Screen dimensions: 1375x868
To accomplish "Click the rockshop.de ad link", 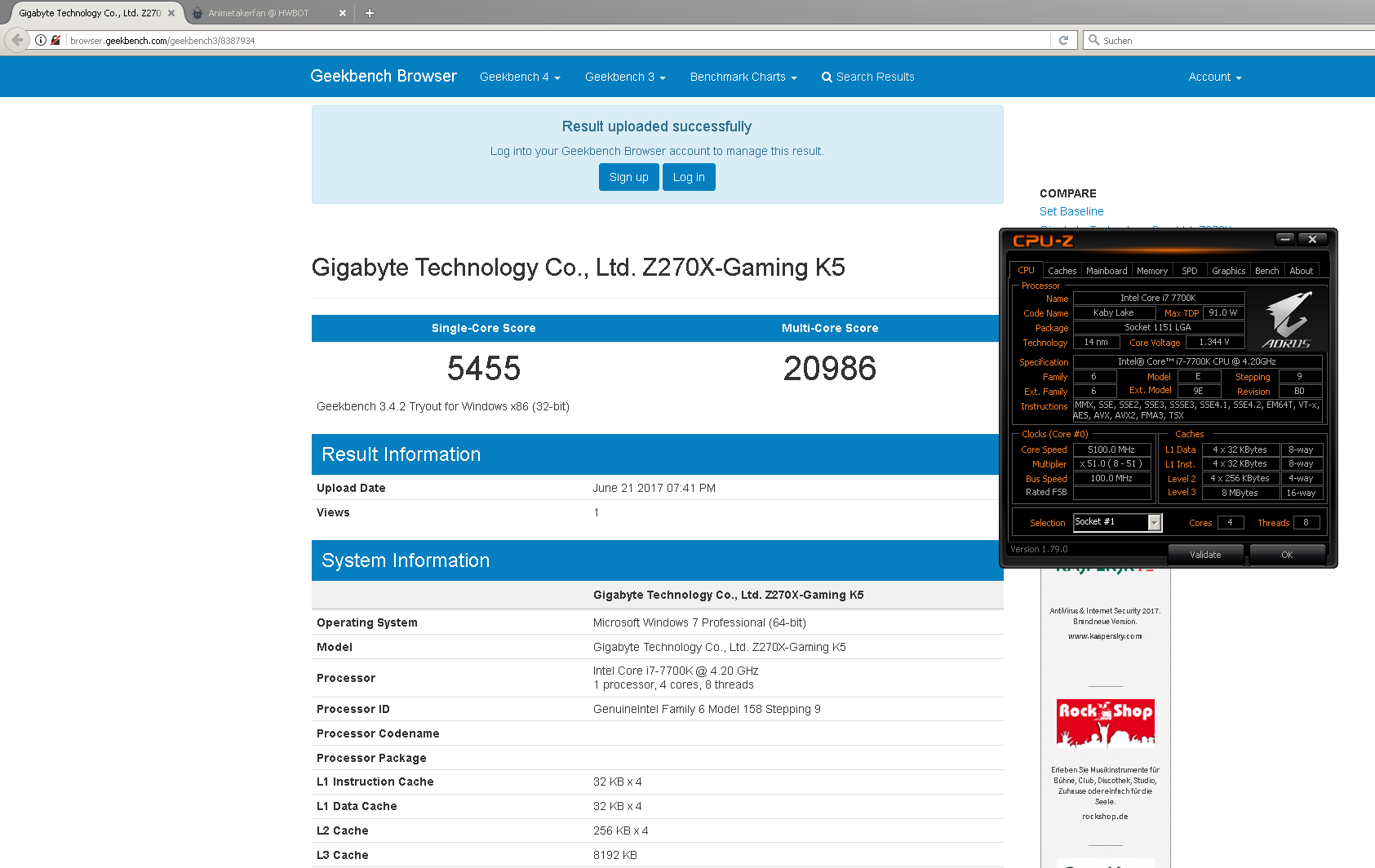I will click(1105, 817).
